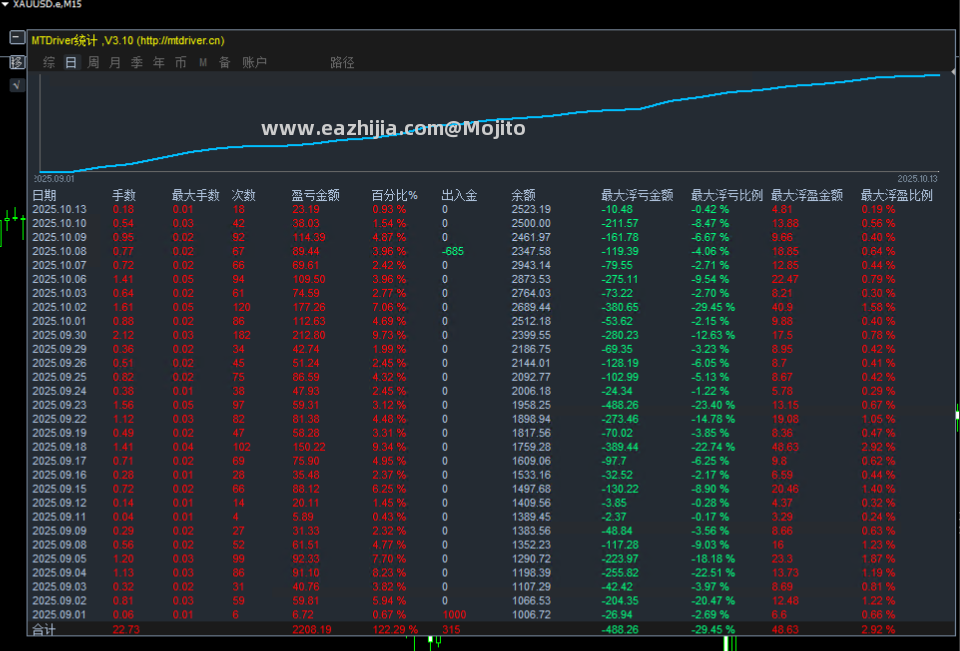This screenshot has width=960, height=651.
Task: Click total profit 2208.19
Action: pos(312,630)
